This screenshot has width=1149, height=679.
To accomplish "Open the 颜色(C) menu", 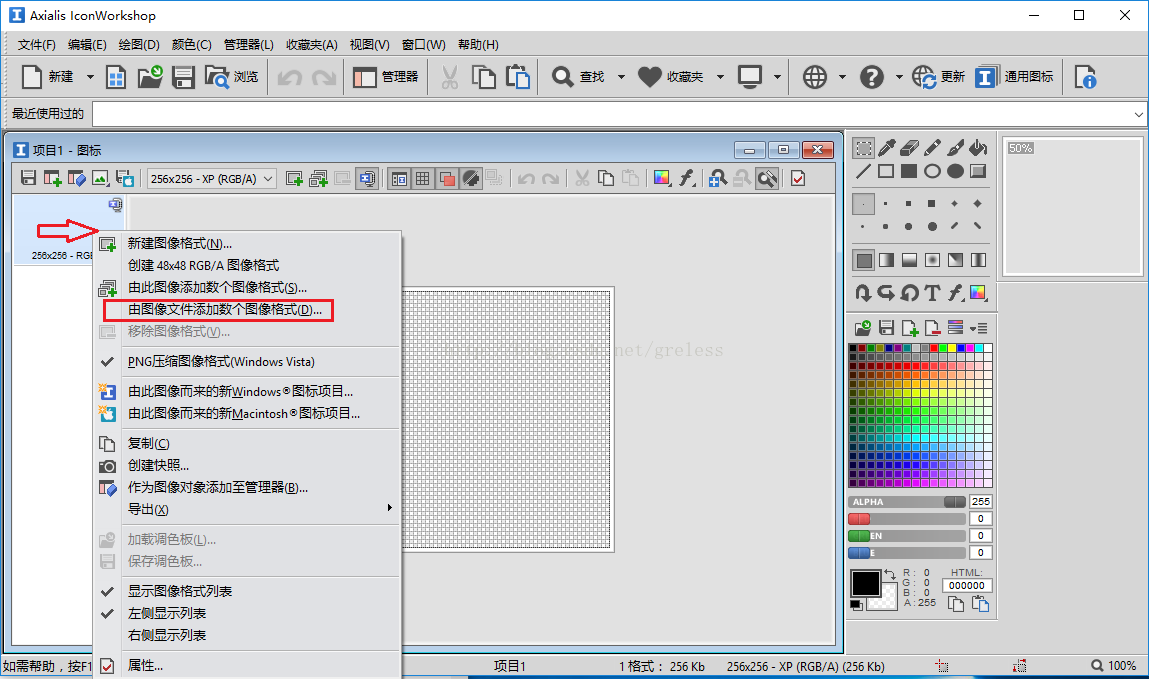I will (192, 45).
